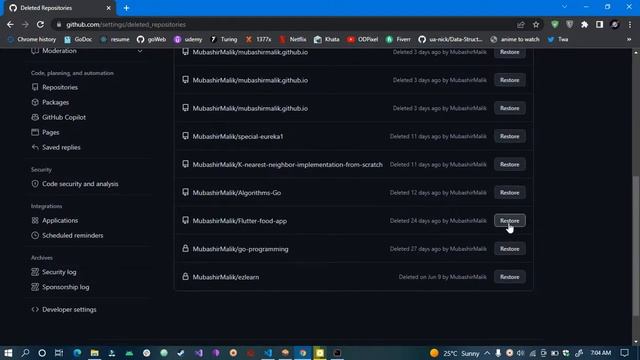640x360 pixels.
Task: Go back in browser
Action: point(10,24)
